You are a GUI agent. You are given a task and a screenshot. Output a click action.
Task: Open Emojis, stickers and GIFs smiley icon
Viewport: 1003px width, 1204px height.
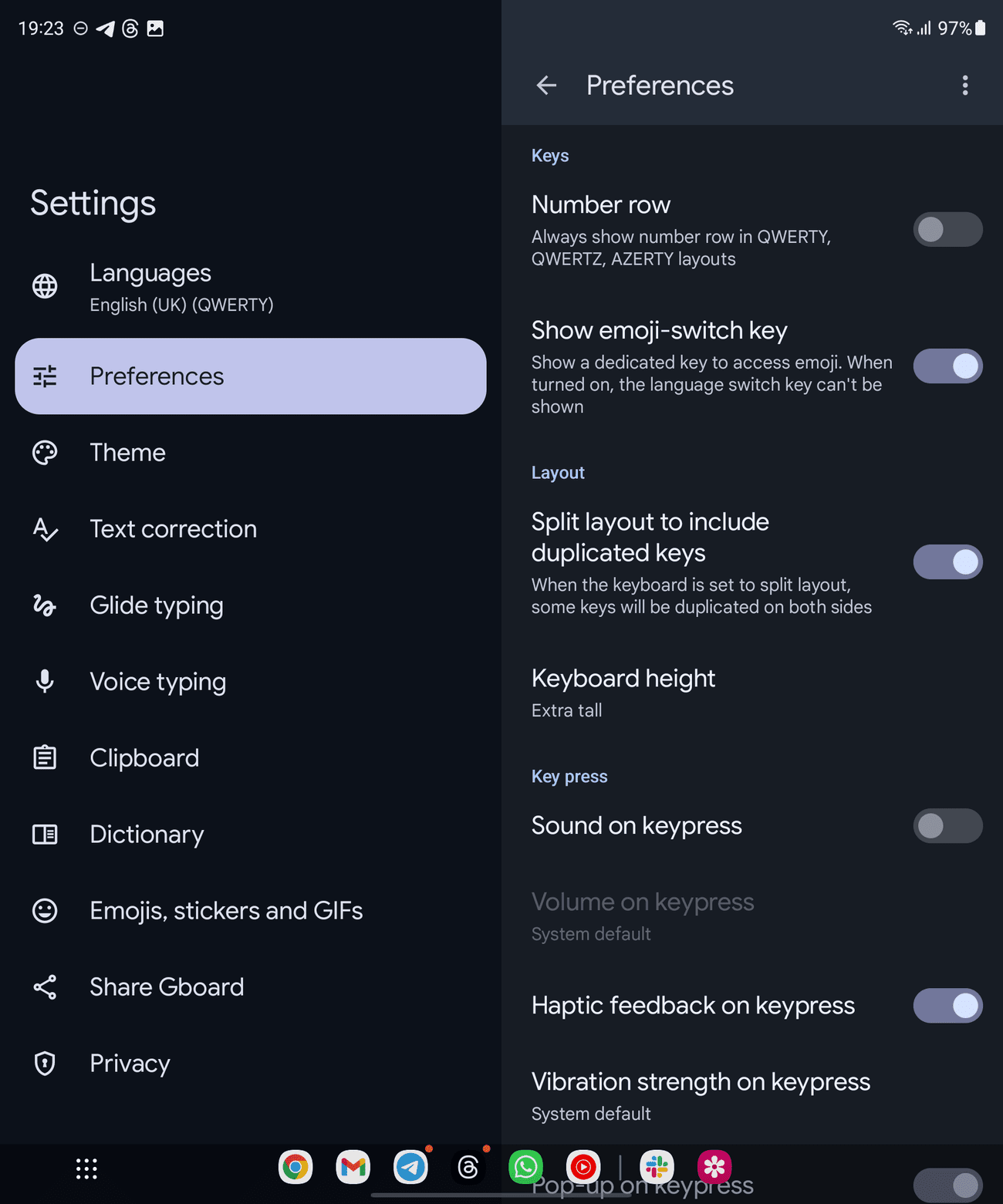coord(45,911)
